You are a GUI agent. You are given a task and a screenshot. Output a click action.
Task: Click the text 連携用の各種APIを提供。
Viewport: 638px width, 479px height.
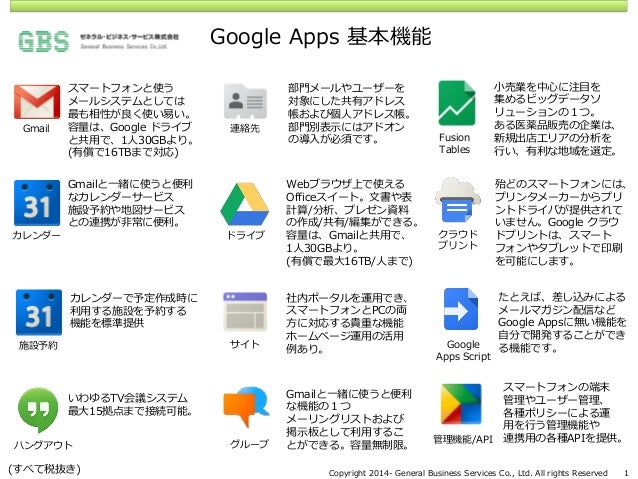pos(563,438)
